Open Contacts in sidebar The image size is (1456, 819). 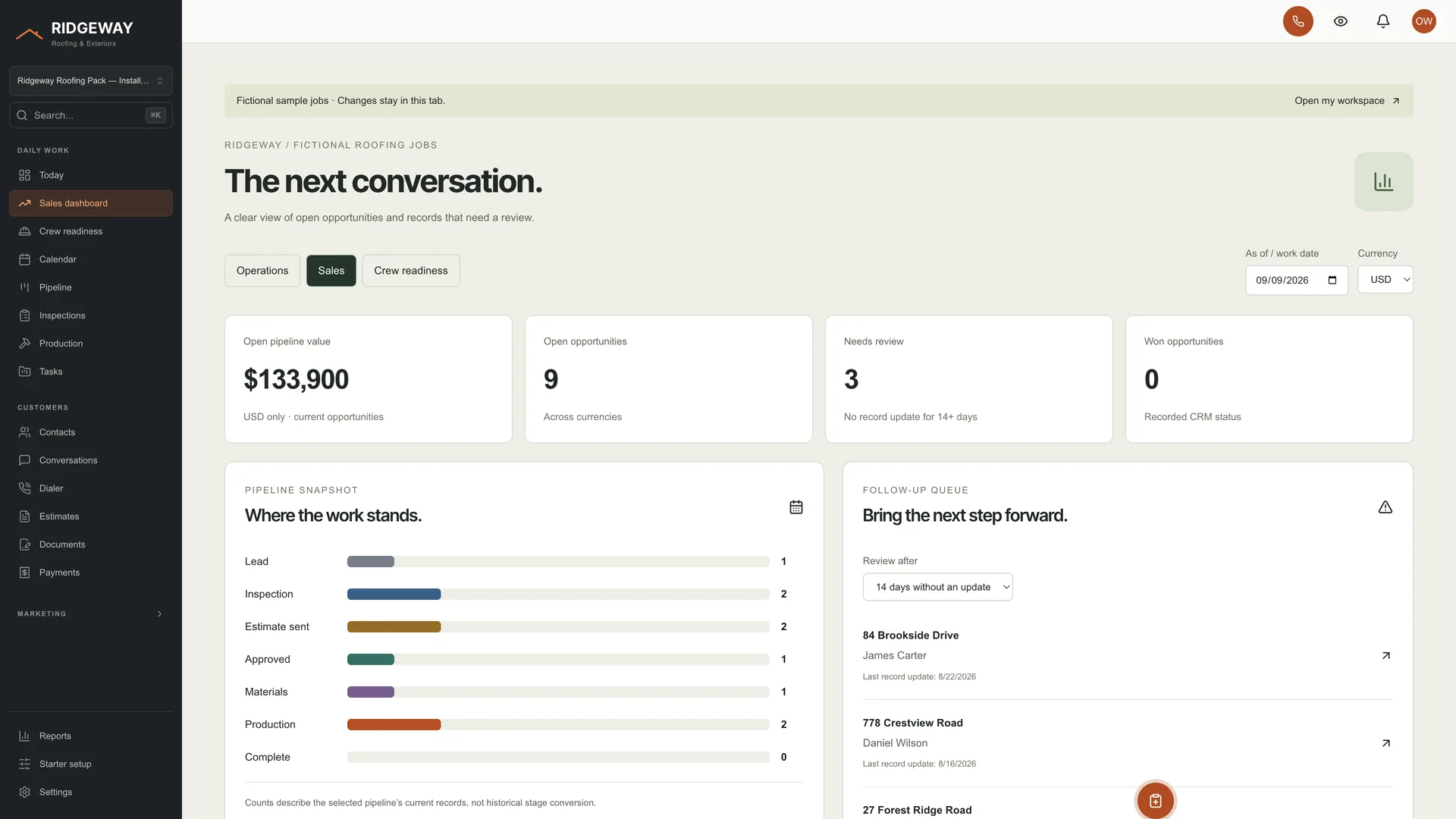coord(91,432)
